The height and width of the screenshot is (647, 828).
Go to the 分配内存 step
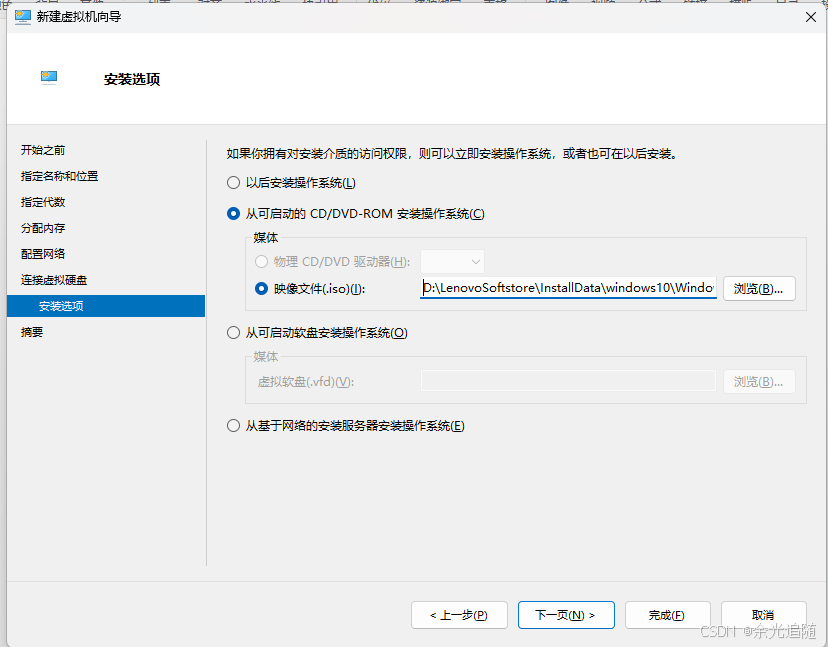tap(42, 228)
